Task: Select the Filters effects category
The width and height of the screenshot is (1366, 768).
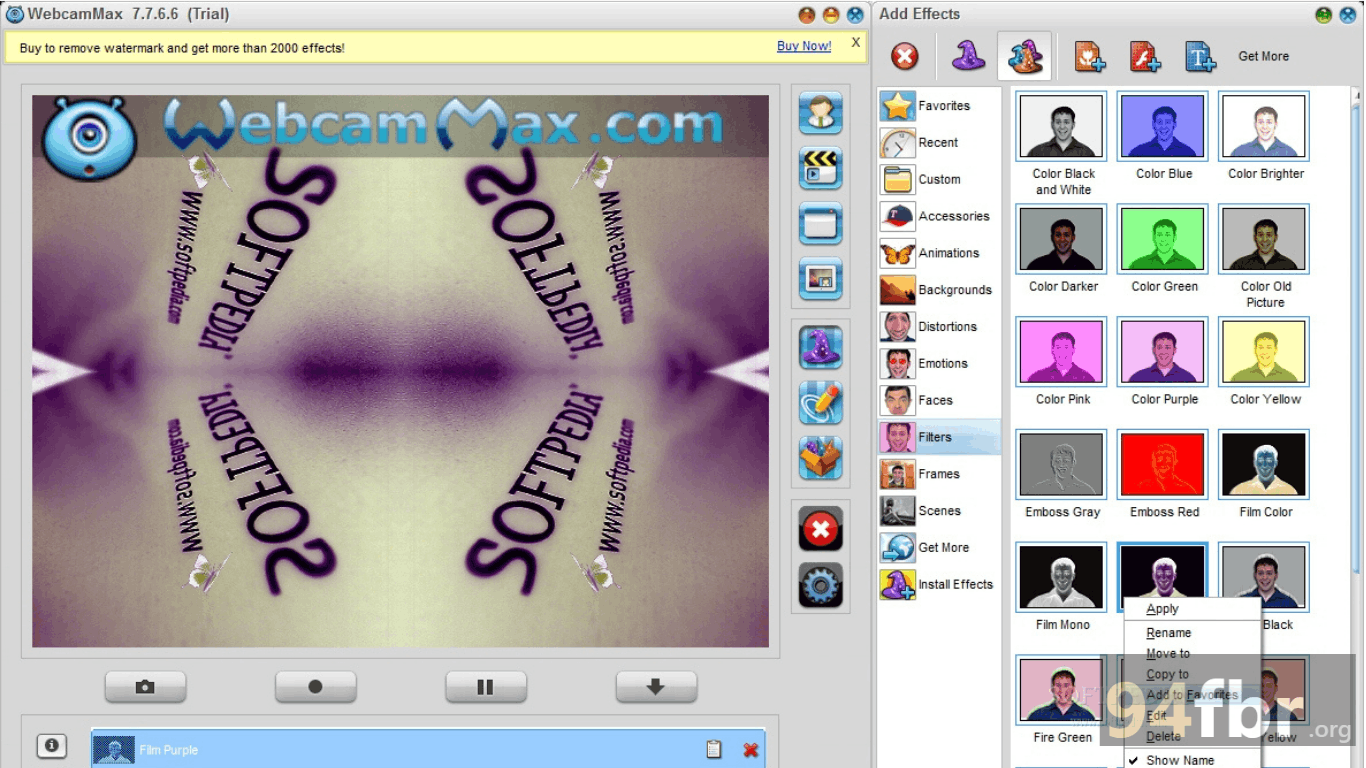Action: click(x=939, y=437)
